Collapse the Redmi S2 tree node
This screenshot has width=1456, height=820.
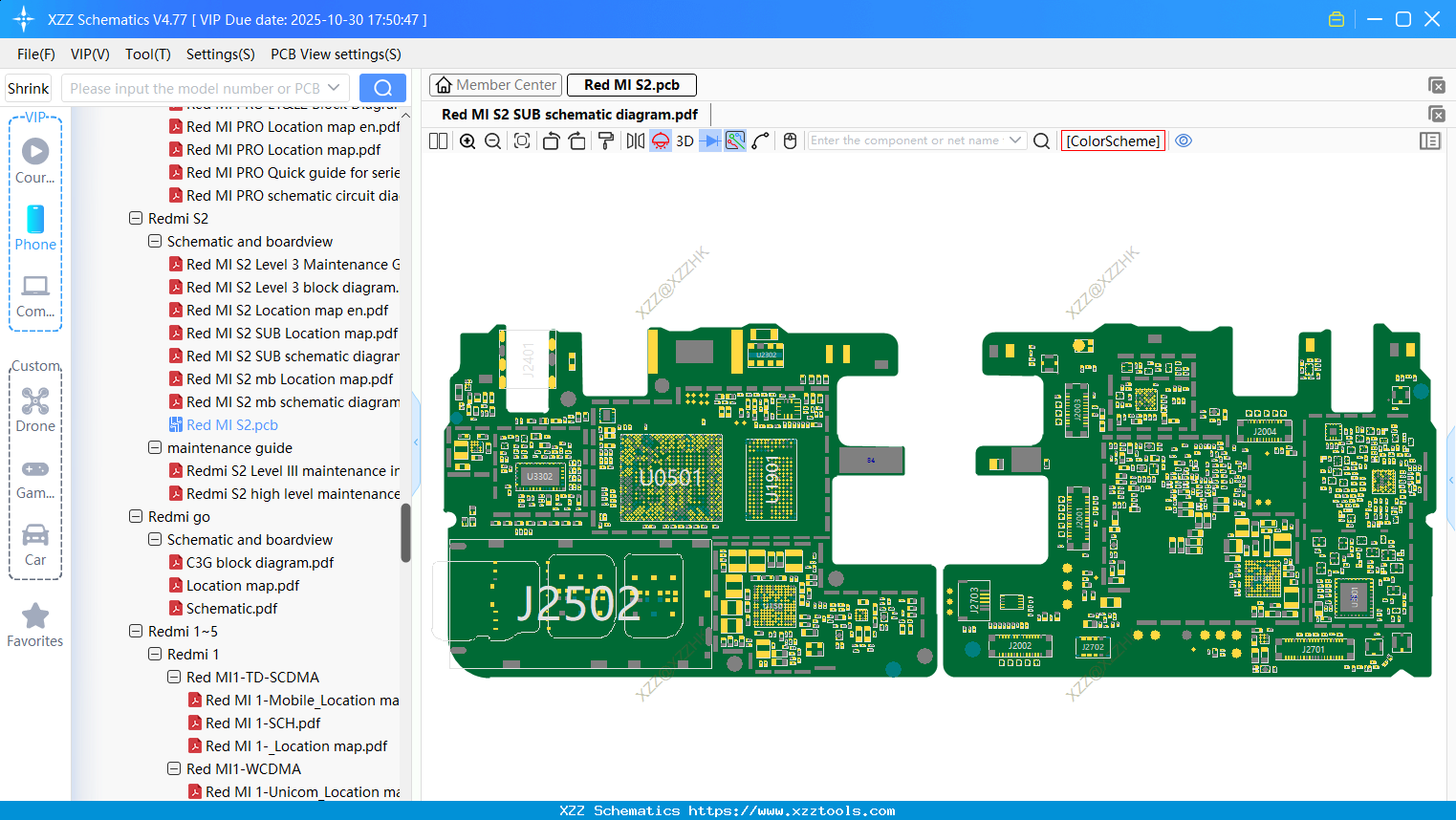click(136, 218)
